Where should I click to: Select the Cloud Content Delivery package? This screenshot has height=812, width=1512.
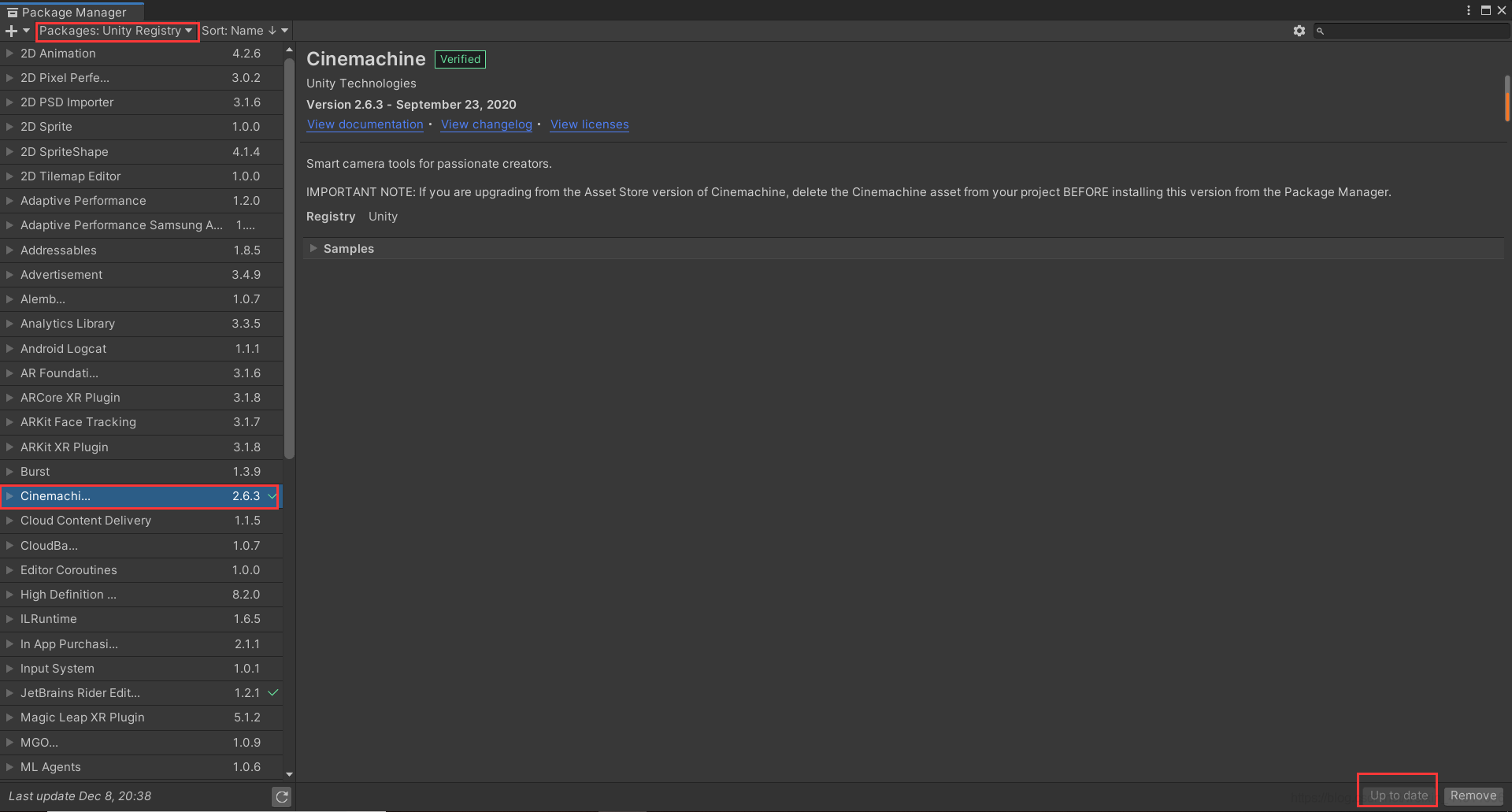[142, 521]
